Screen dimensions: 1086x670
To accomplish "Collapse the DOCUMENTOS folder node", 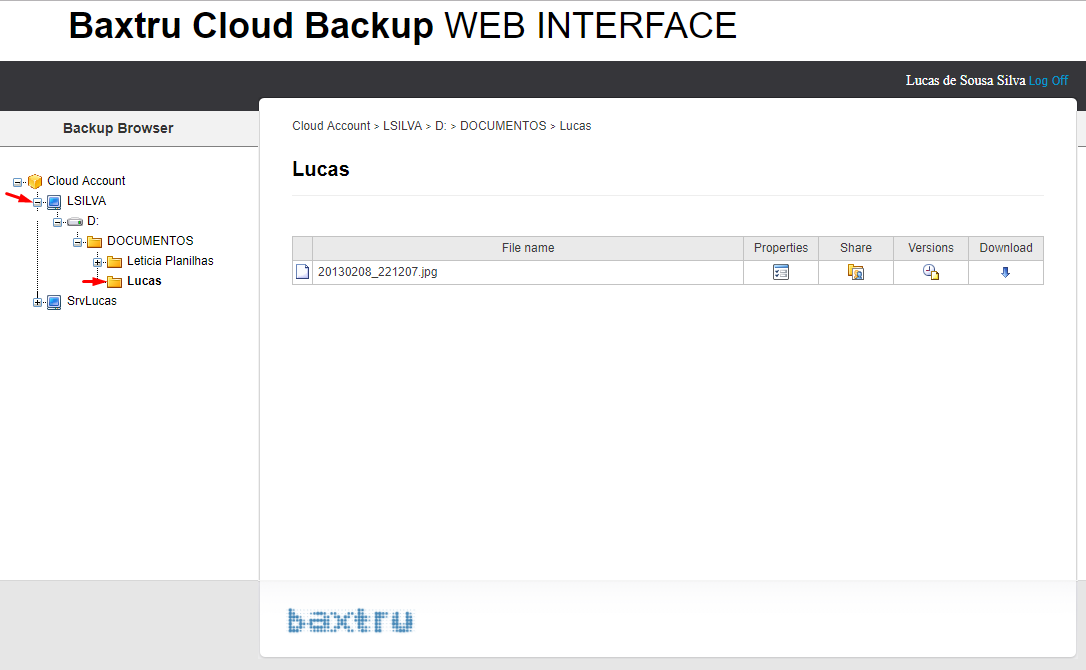I will tap(78, 242).
